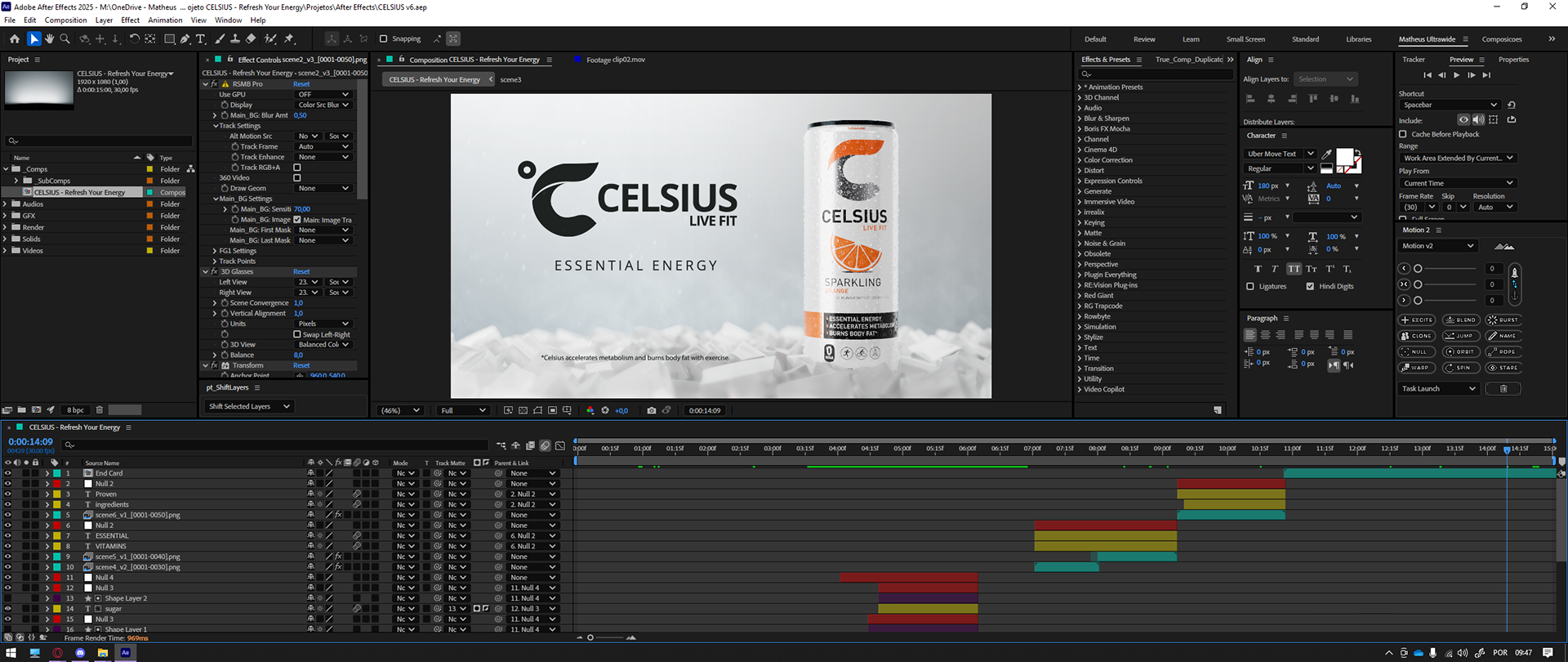Expand the Color Correction effects category
This screenshot has width=1568, height=662.
1080,160
